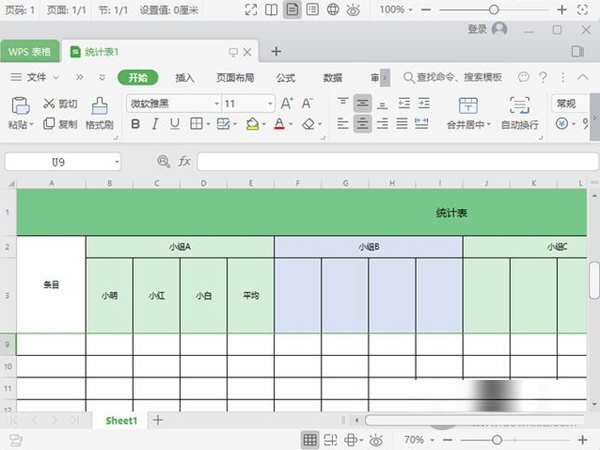Open the Page Layout (页面布局) tab

click(x=235, y=77)
